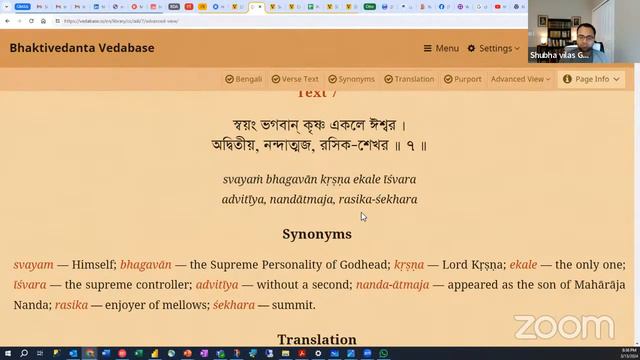The width and height of the screenshot is (640, 360).
Task: Expand the Page Info dropdown
Action: pyautogui.click(x=591, y=79)
